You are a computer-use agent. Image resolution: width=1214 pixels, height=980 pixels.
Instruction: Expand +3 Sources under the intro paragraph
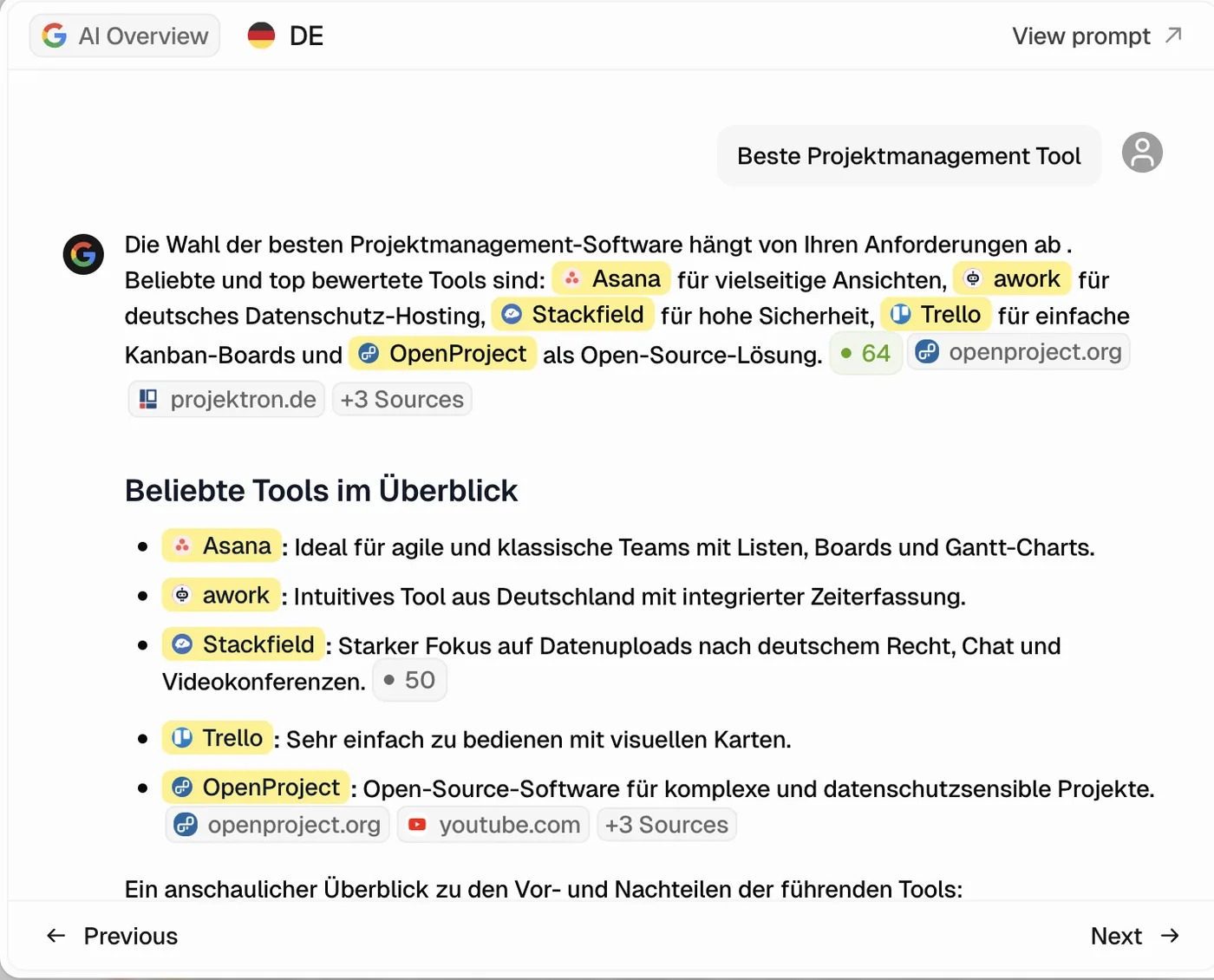402,400
